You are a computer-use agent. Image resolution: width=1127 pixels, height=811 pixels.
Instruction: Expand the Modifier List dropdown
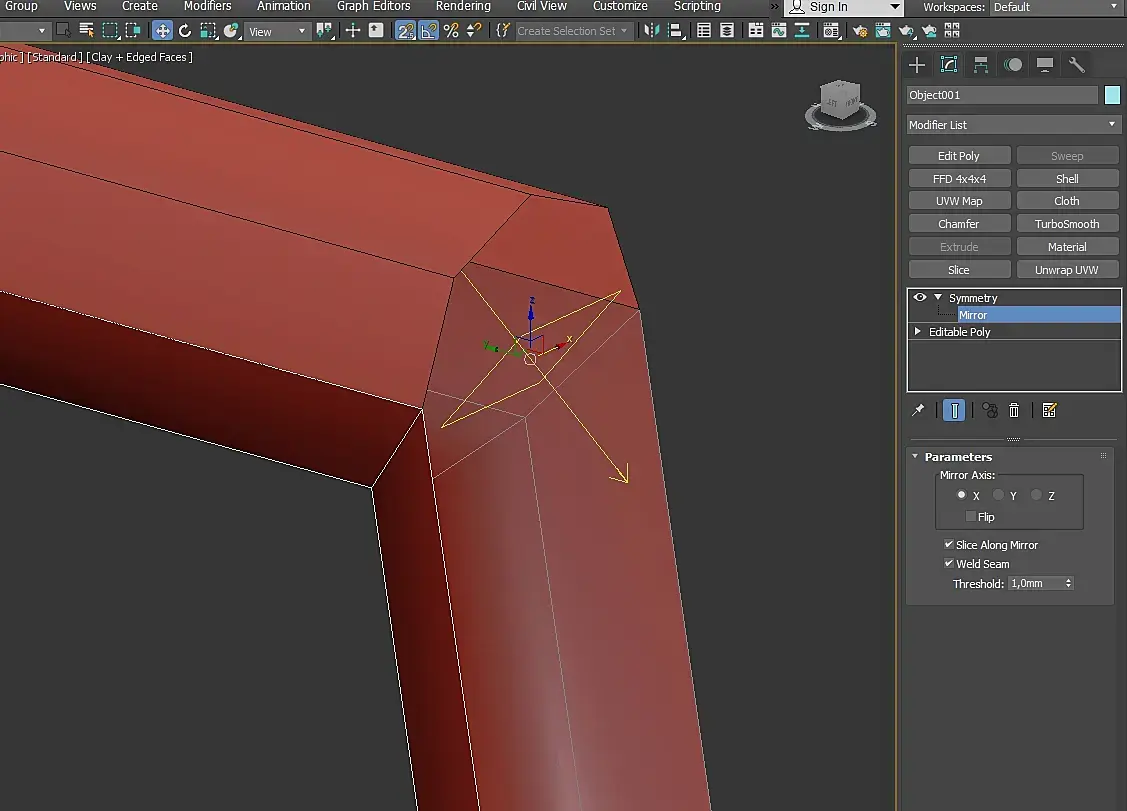pos(1013,125)
